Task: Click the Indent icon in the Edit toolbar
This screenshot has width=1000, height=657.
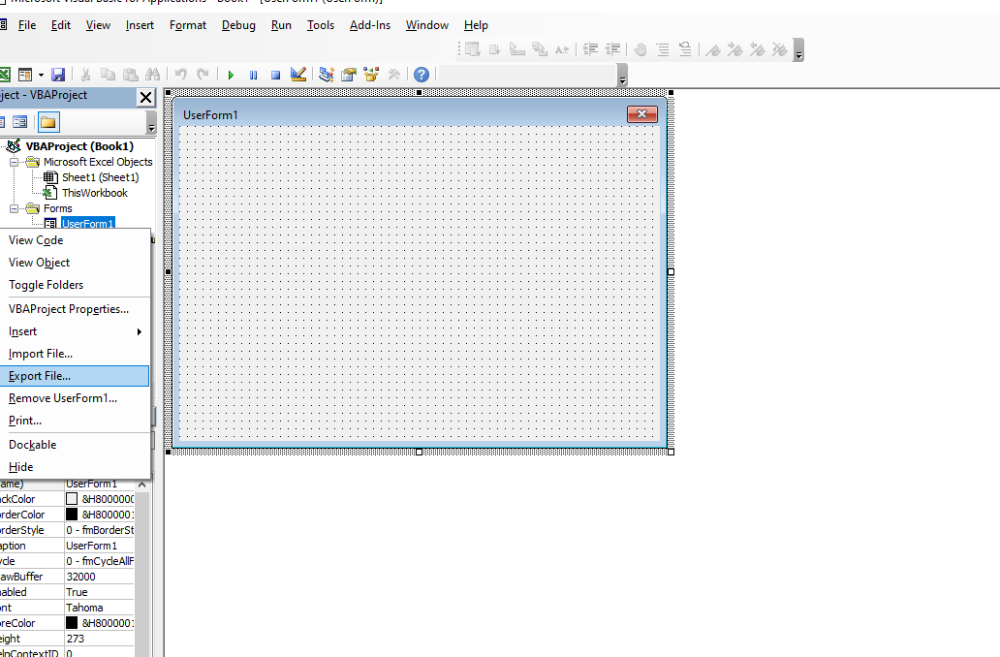Action: coord(591,49)
